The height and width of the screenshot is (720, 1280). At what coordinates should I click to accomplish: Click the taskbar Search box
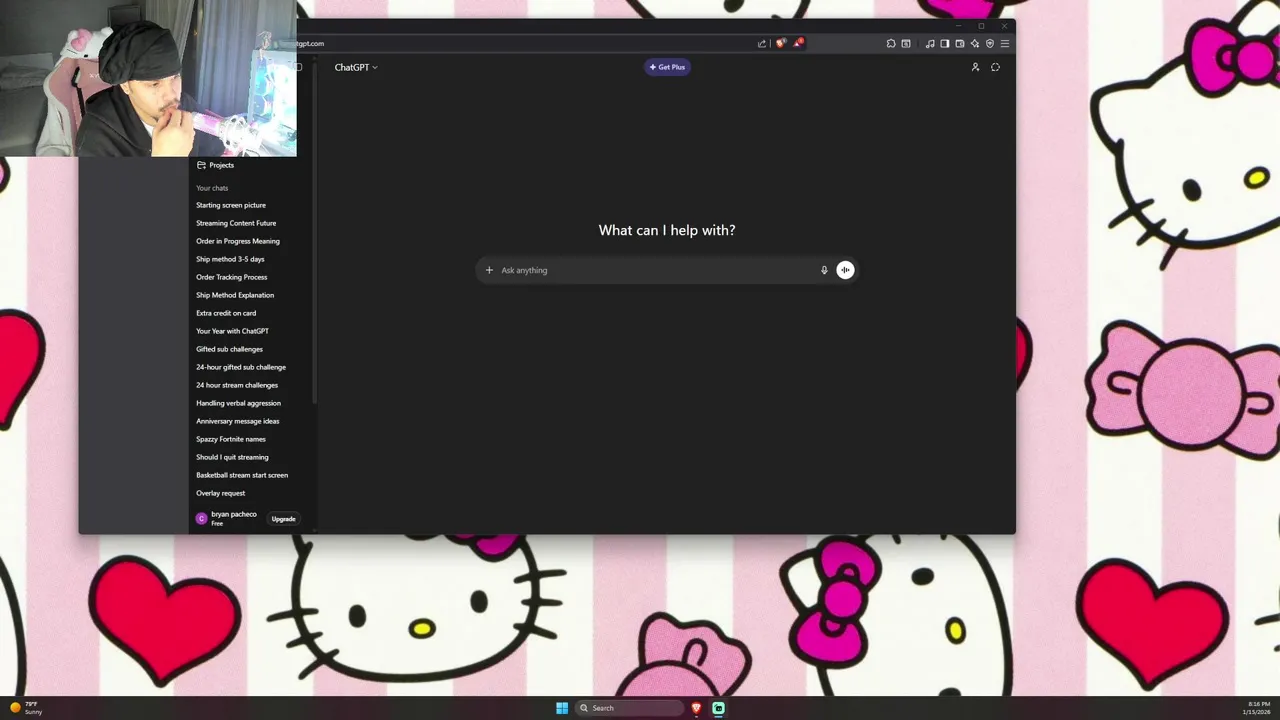pos(629,708)
